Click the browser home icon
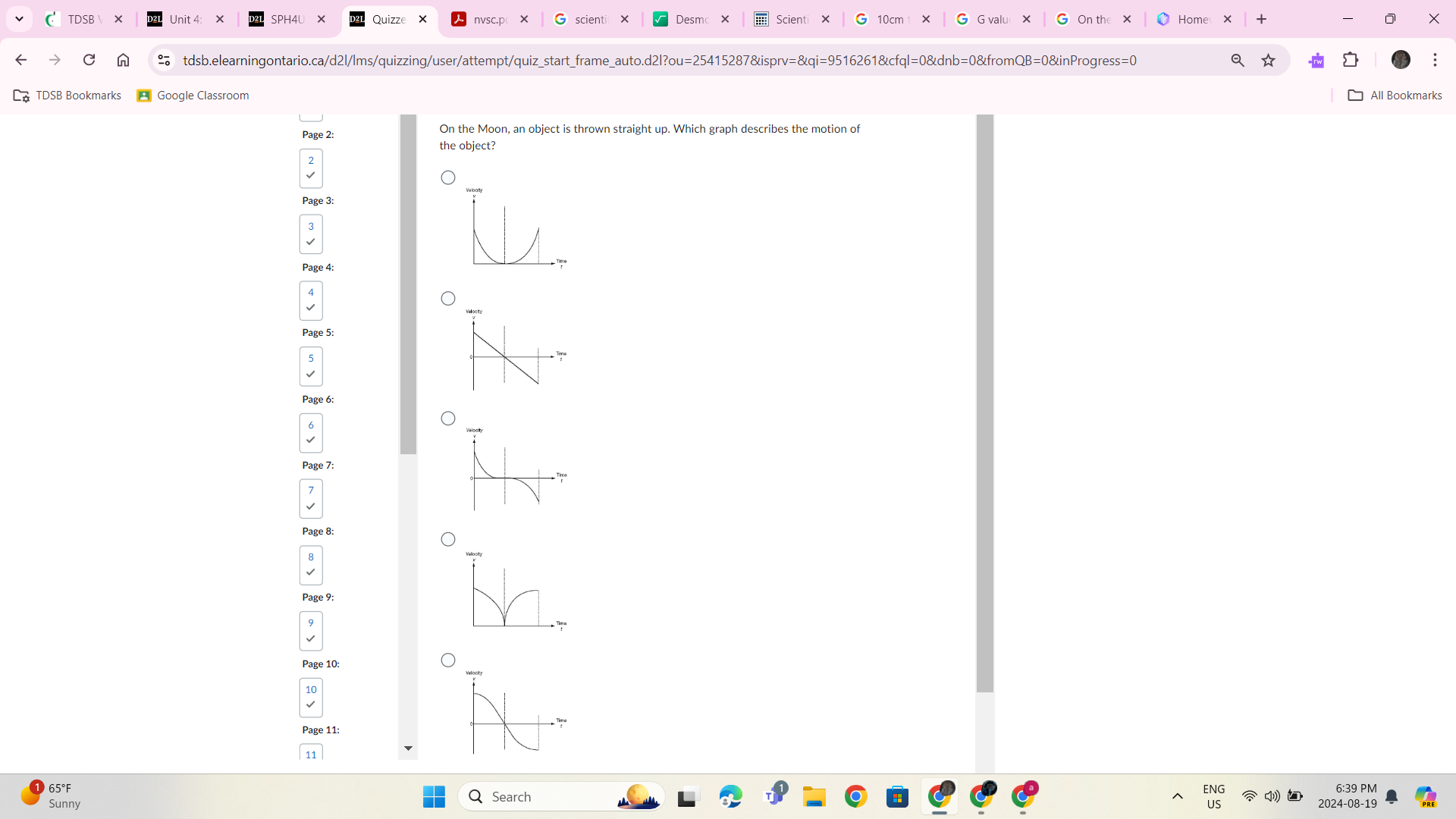Image resolution: width=1456 pixels, height=819 pixels. pos(122,60)
